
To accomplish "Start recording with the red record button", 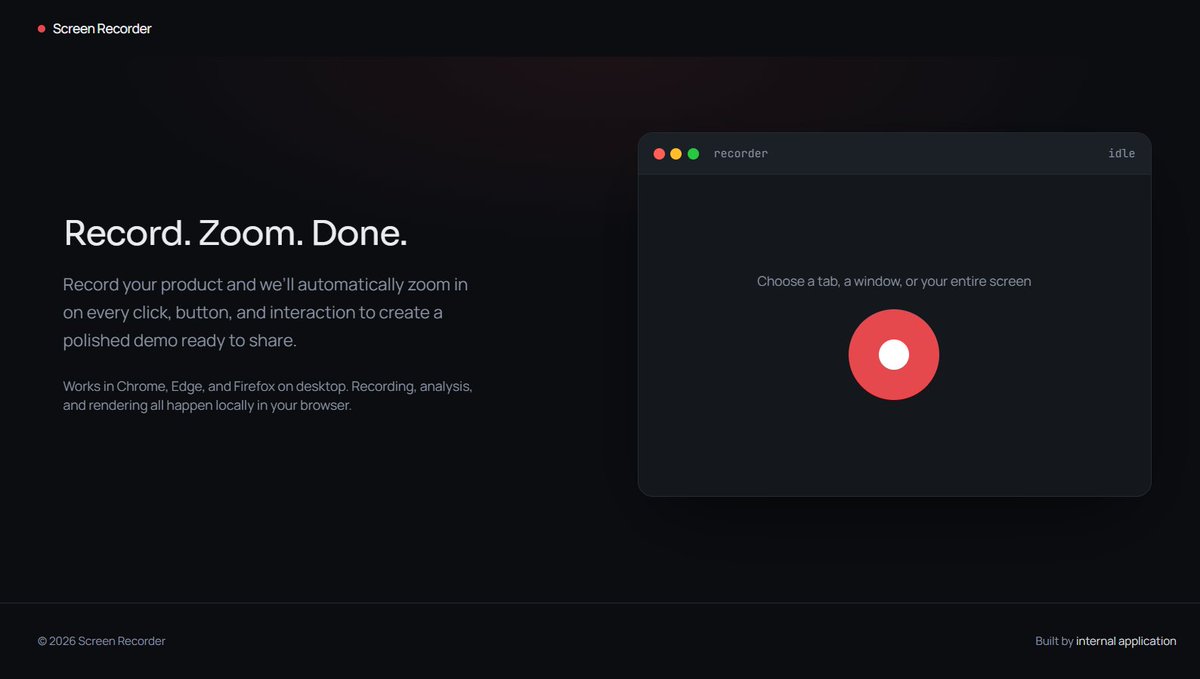I will (x=893, y=354).
